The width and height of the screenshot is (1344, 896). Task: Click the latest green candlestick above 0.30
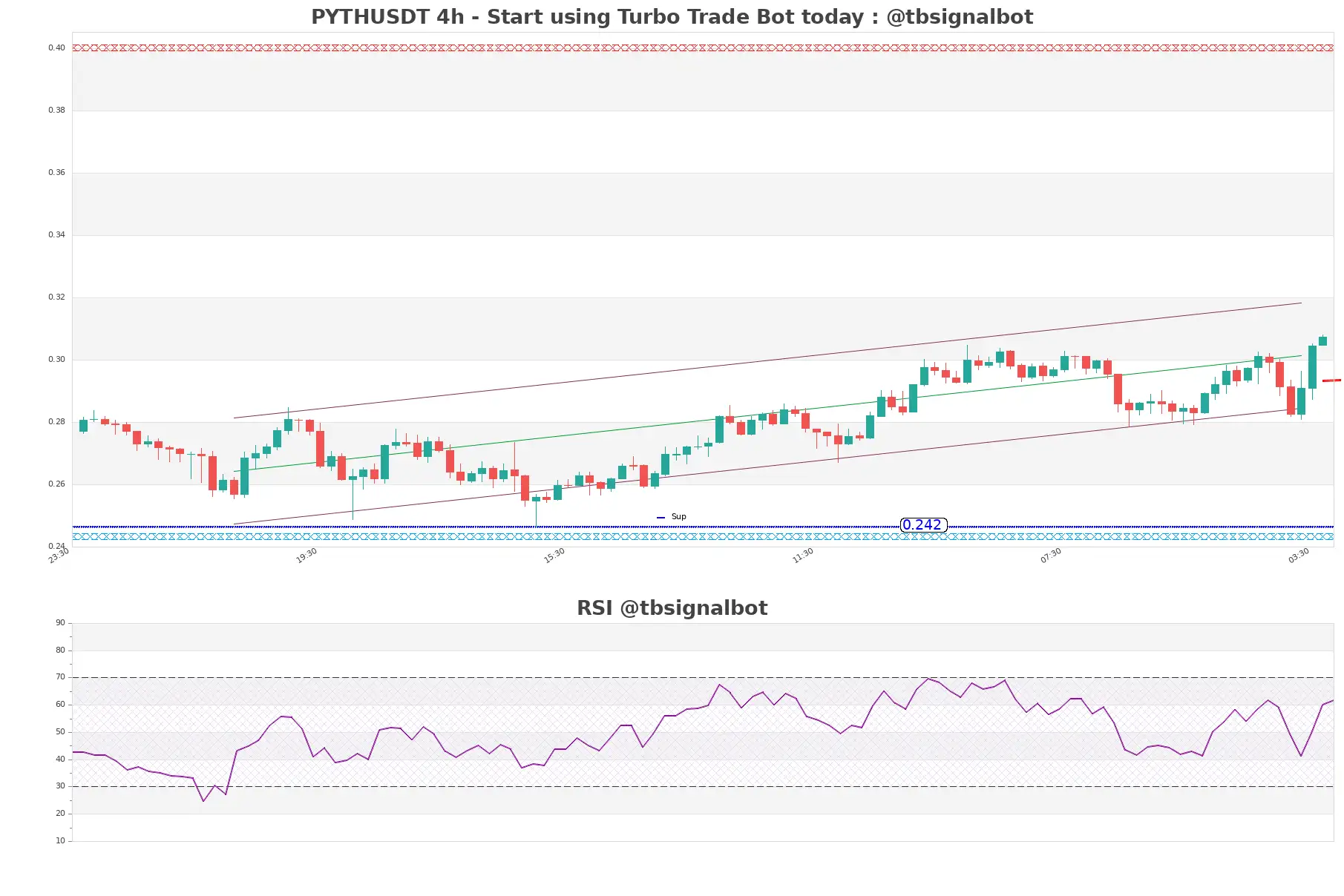click(x=1322, y=340)
